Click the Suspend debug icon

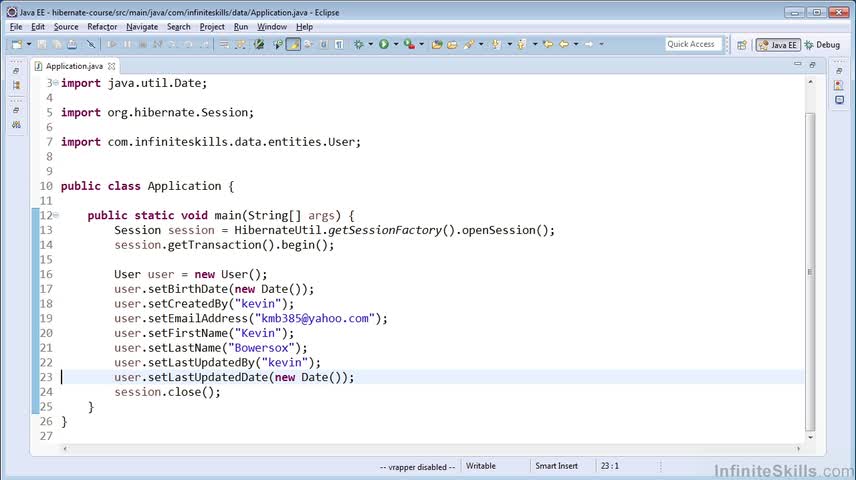[127, 44]
